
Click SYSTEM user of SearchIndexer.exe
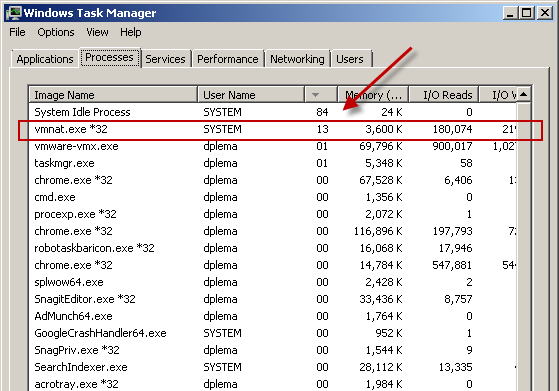coord(222,367)
